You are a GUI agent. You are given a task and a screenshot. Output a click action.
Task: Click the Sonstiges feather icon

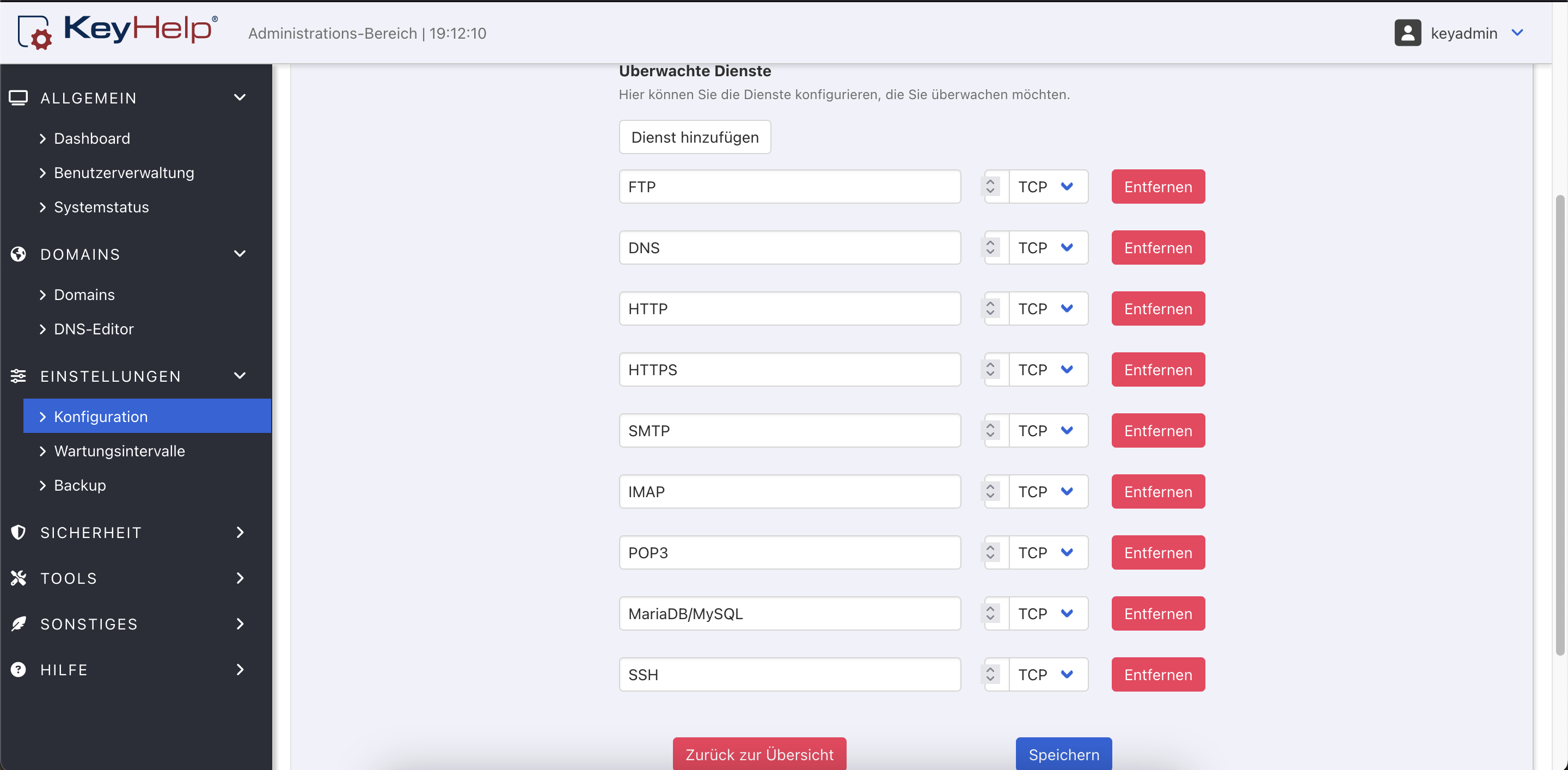[x=19, y=624]
